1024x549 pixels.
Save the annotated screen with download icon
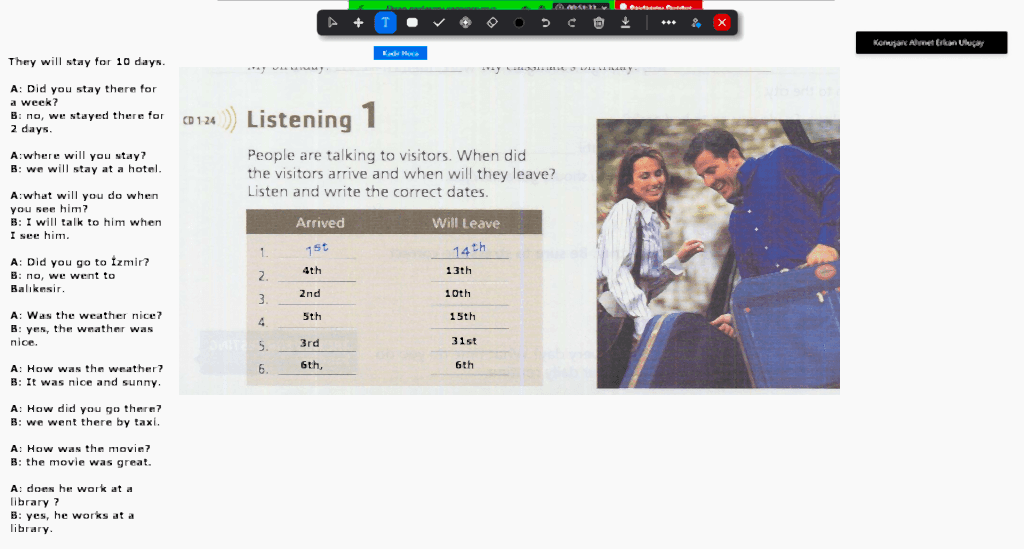(x=625, y=22)
